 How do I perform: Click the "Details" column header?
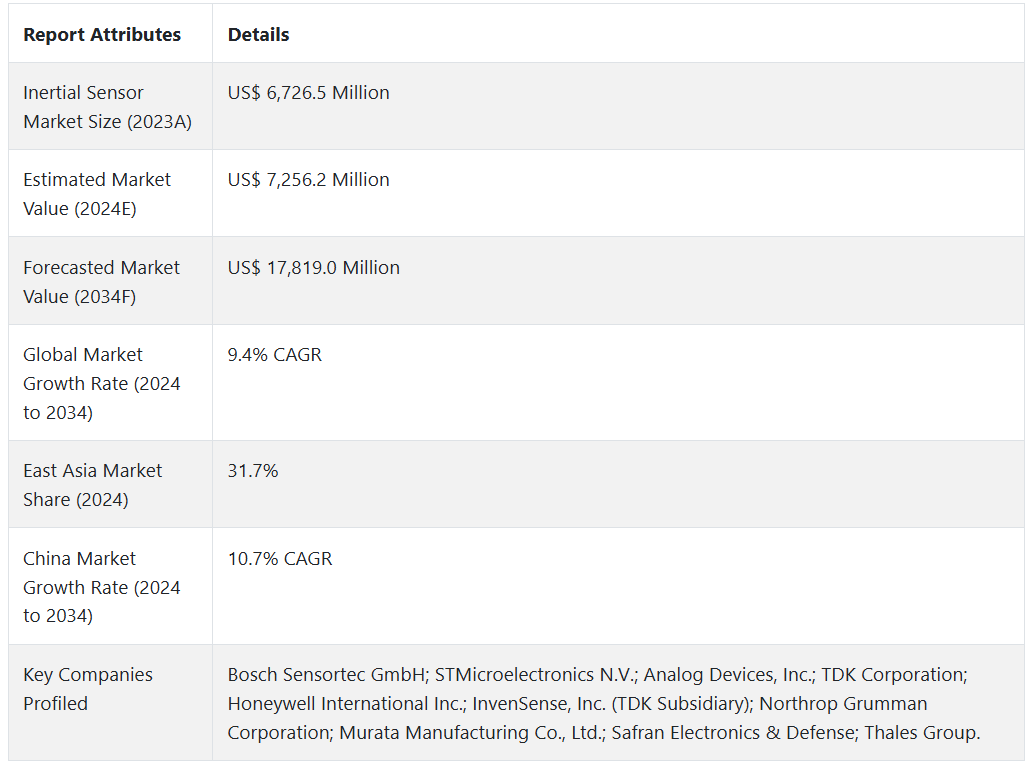pos(258,35)
